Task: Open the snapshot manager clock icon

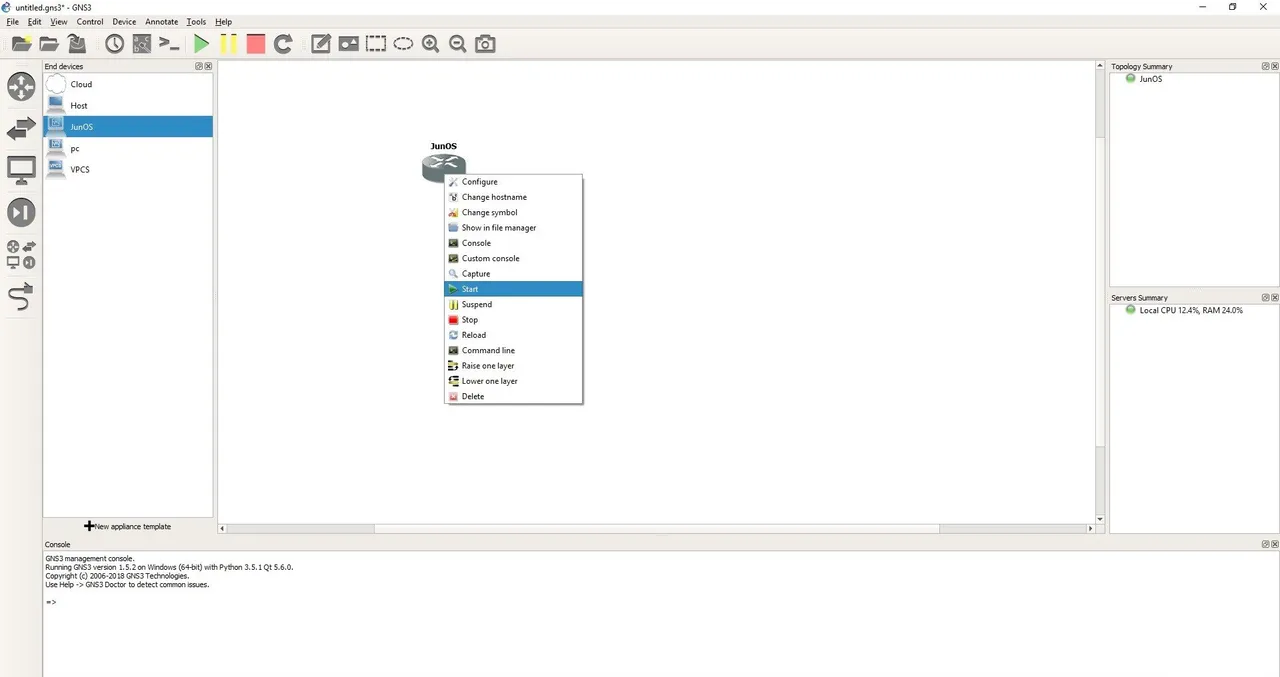Action: tap(115, 44)
